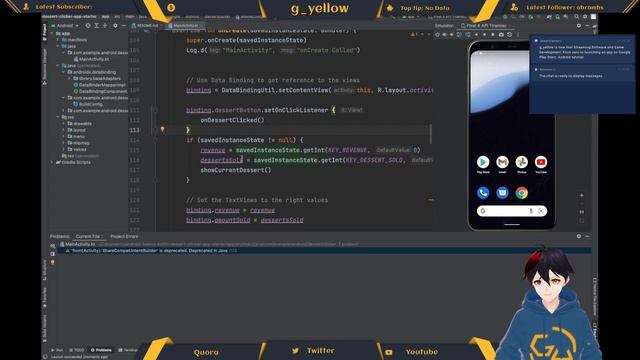Open emulator extended controls three-dot icon

coord(518,35)
